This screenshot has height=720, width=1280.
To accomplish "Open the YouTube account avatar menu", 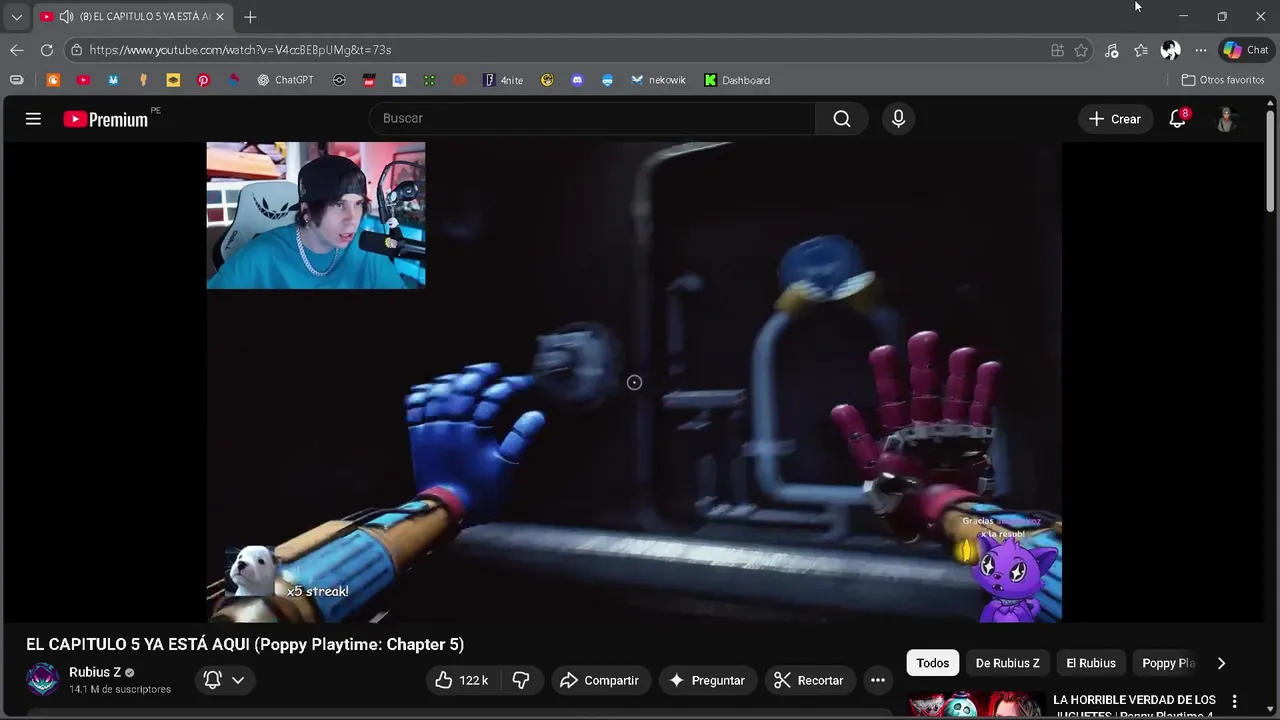I will 1226,119.
